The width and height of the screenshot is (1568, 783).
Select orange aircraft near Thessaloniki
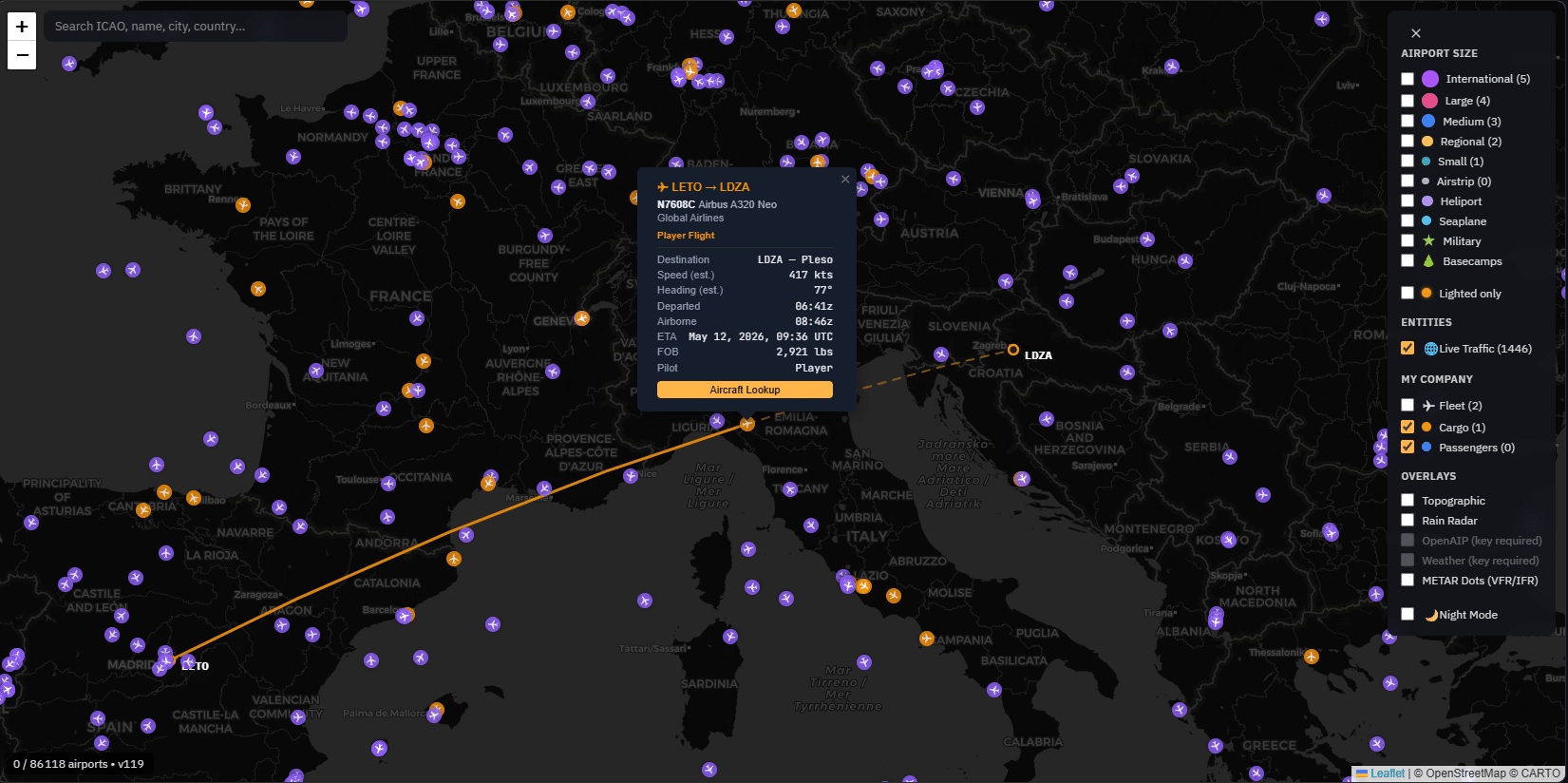point(1312,657)
